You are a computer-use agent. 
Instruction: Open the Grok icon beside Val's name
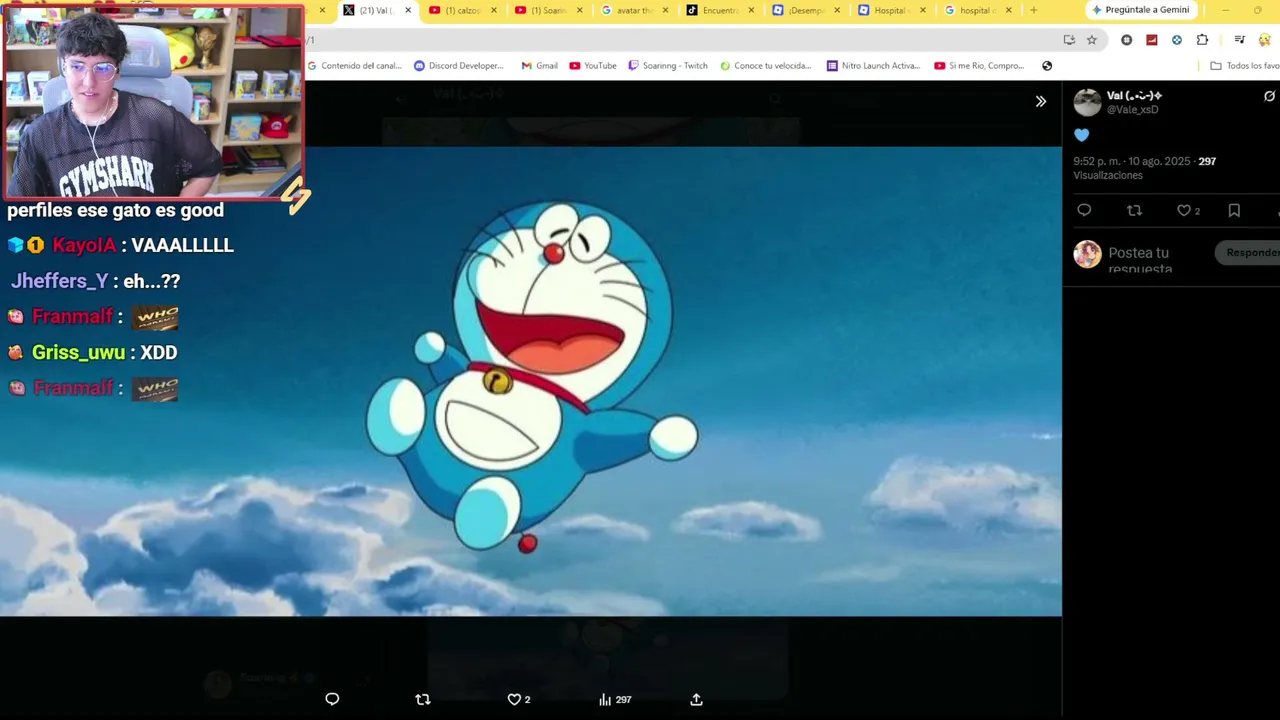coord(1269,96)
